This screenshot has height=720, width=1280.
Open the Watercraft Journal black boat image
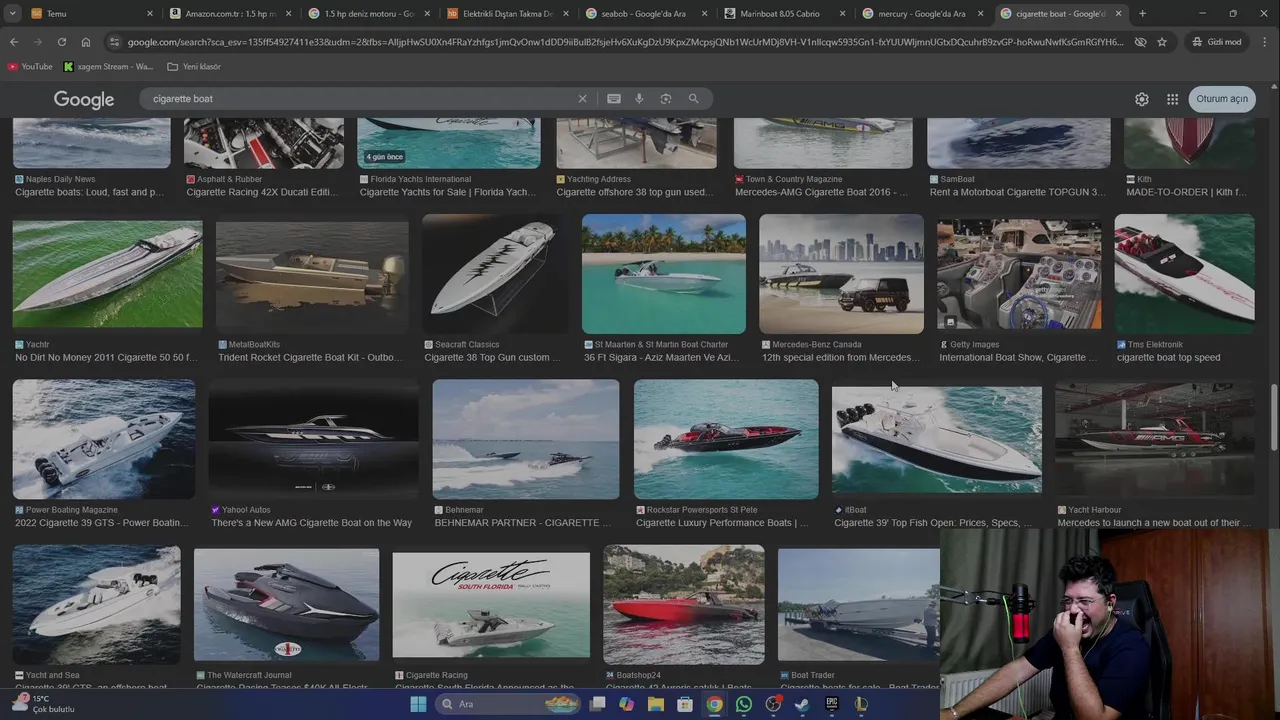tap(287, 604)
